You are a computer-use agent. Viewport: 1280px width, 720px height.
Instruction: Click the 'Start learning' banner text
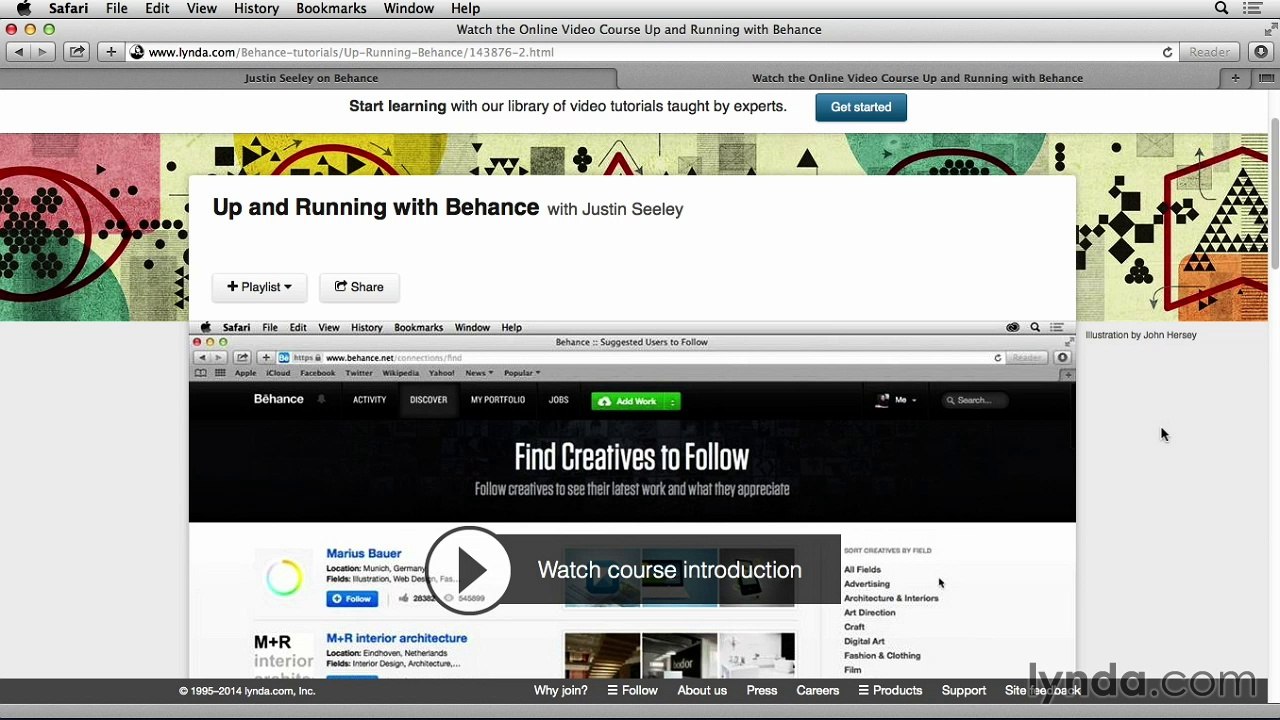pyautogui.click(x=397, y=106)
